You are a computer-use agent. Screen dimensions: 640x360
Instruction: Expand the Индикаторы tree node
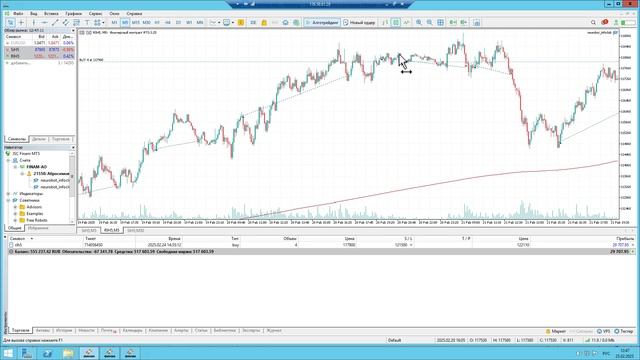(9, 194)
